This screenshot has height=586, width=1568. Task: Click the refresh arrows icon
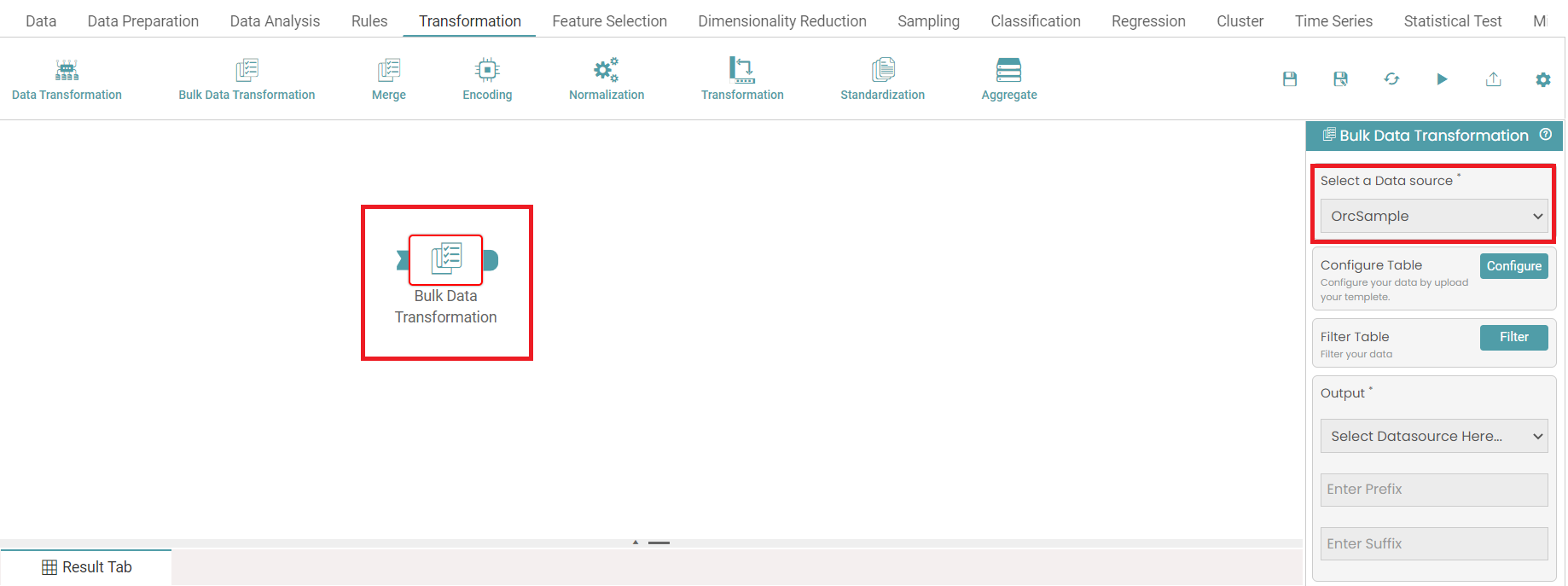(1391, 79)
